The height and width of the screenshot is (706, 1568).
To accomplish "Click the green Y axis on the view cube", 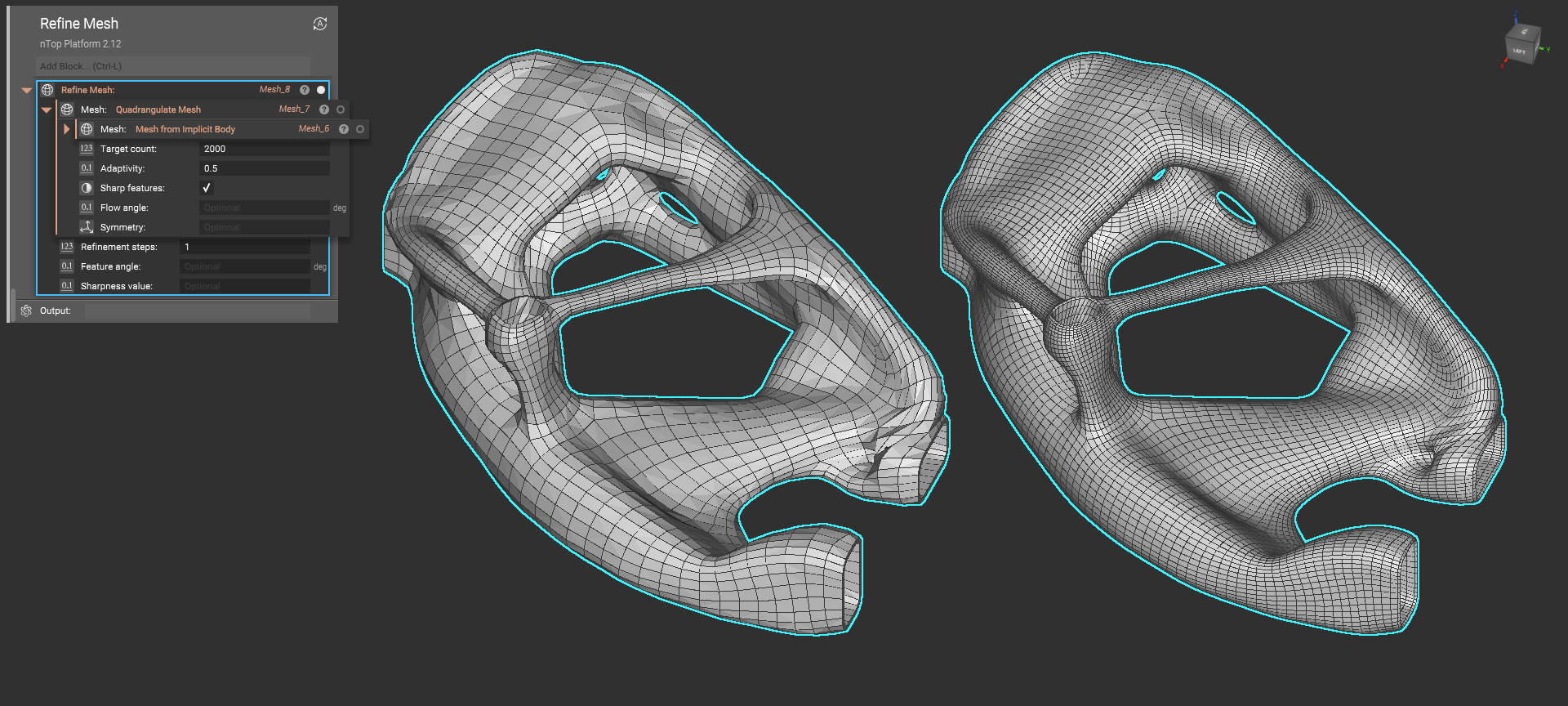I will 1545,49.
